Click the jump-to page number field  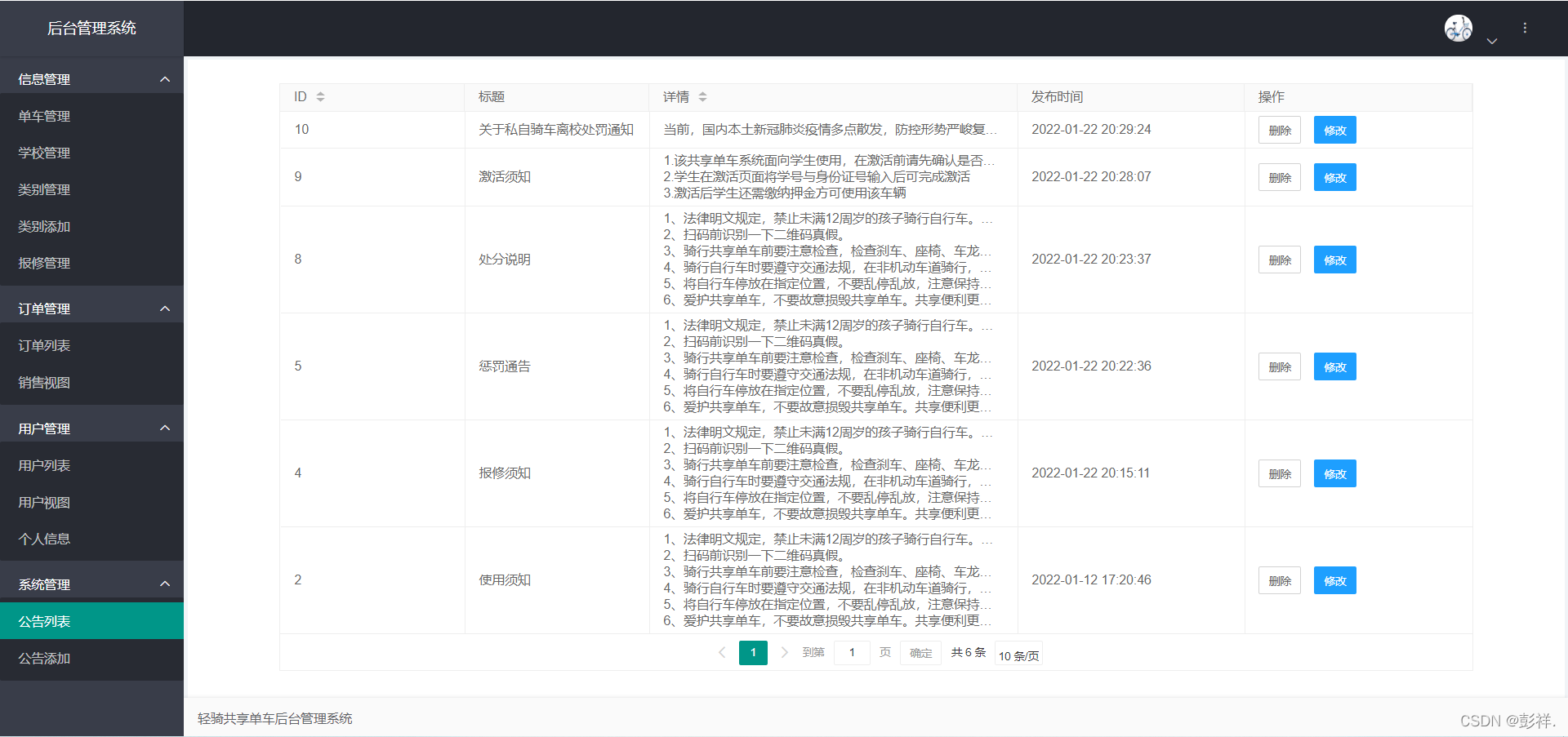click(852, 652)
